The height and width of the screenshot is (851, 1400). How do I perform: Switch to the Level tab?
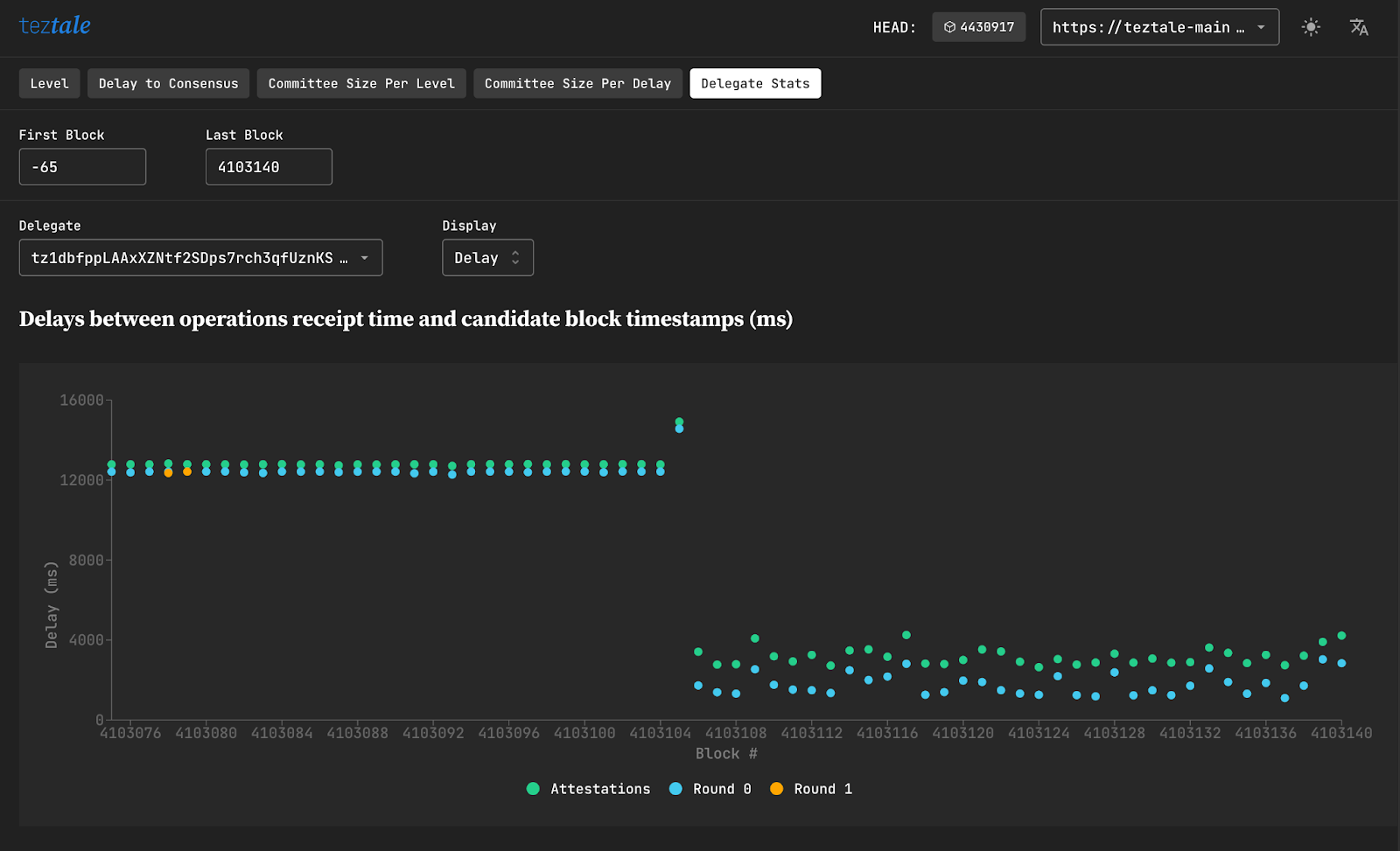tap(49, 84)
